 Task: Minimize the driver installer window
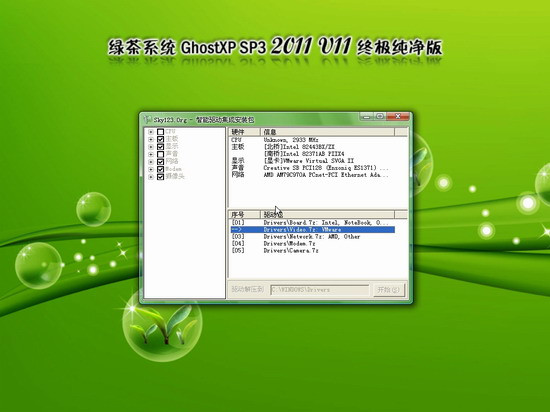tap(367, 116)
